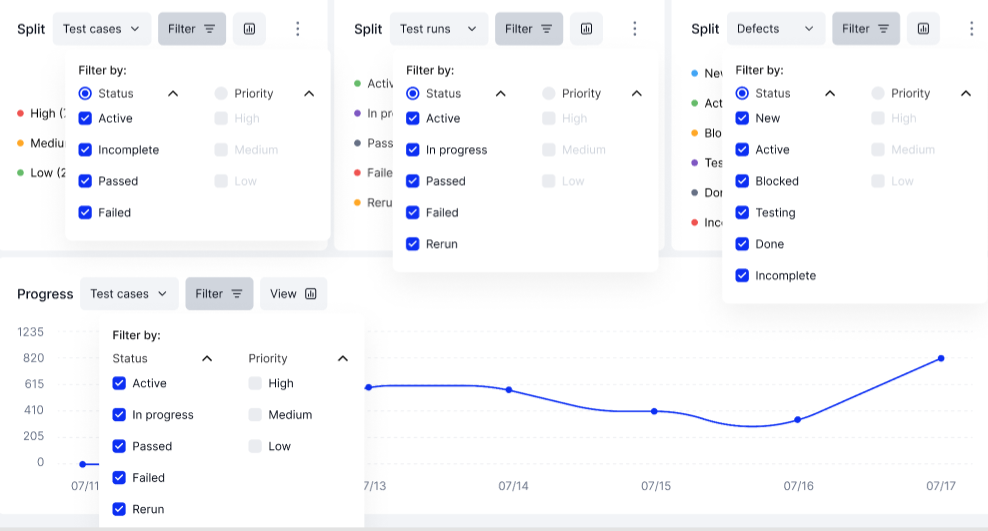Click the 07/17 data point on chart
This screenshot has width=988, height=531.
coord(941,358)
